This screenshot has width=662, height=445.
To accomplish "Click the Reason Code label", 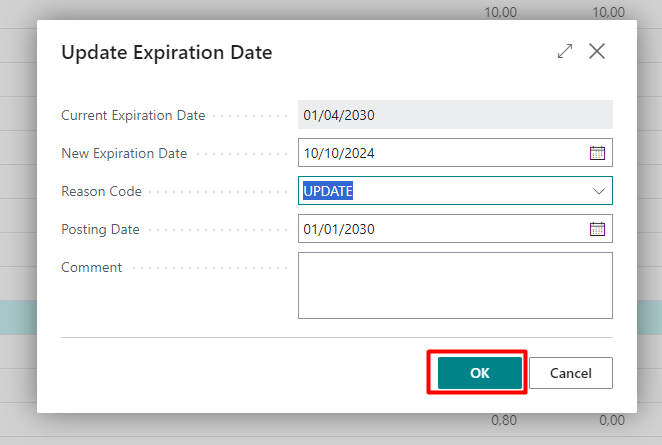I will (101, 191).
